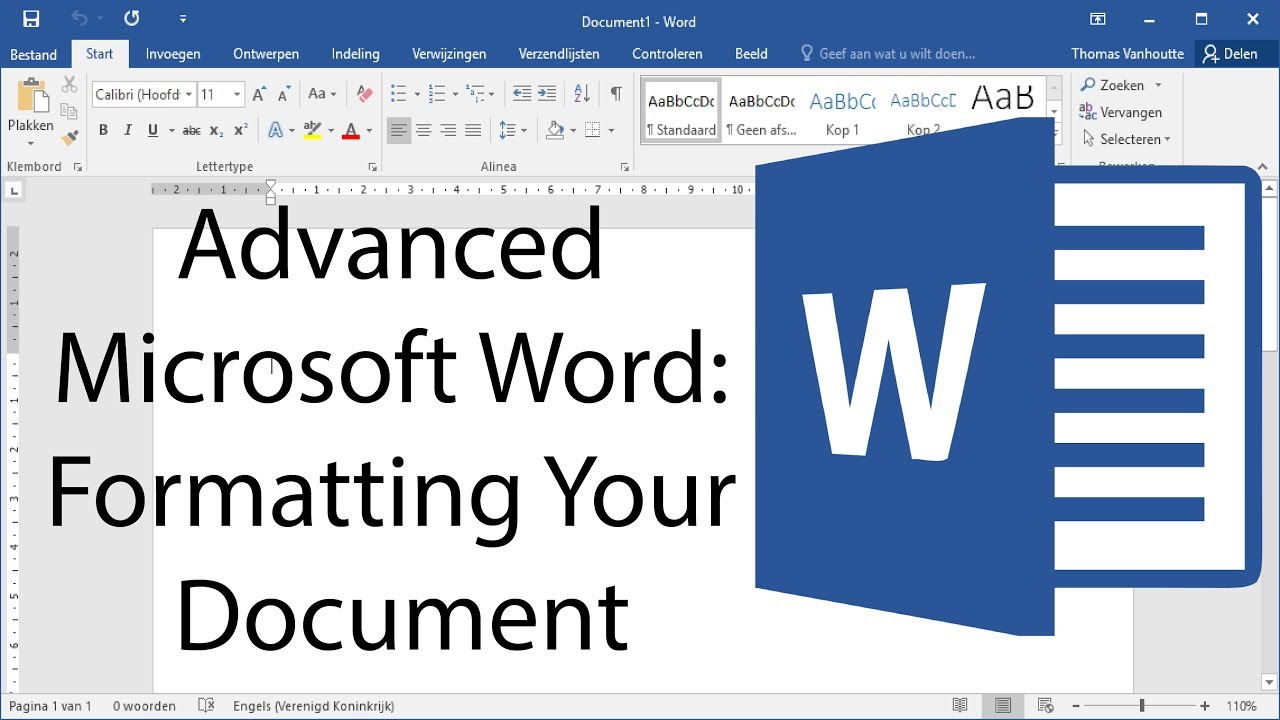Click the Delen share button

[x=1231, y=54]
